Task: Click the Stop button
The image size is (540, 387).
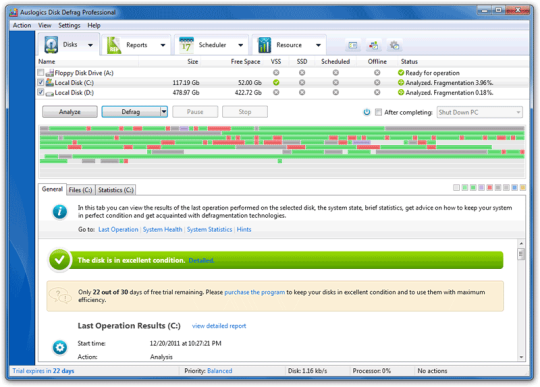Action: click(245, 112)
